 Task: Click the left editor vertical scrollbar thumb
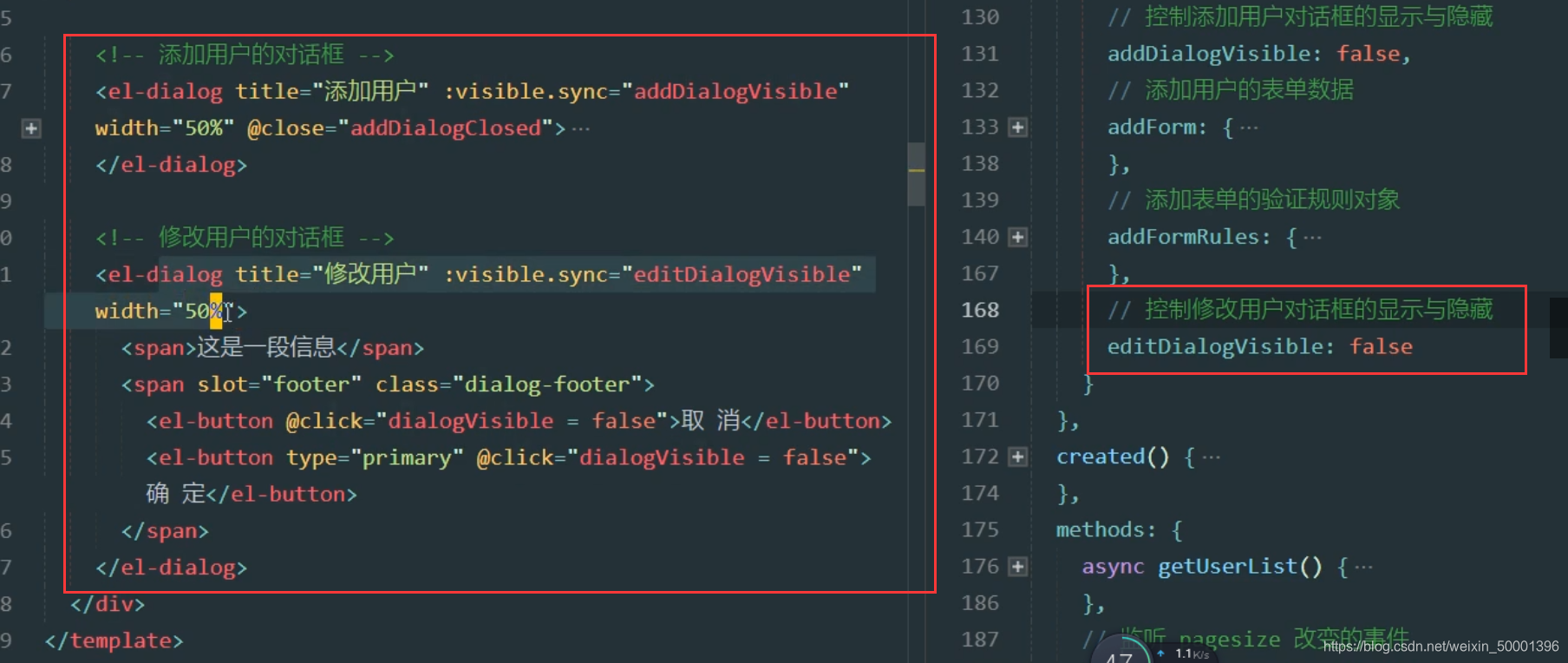(x=916, y=174)
